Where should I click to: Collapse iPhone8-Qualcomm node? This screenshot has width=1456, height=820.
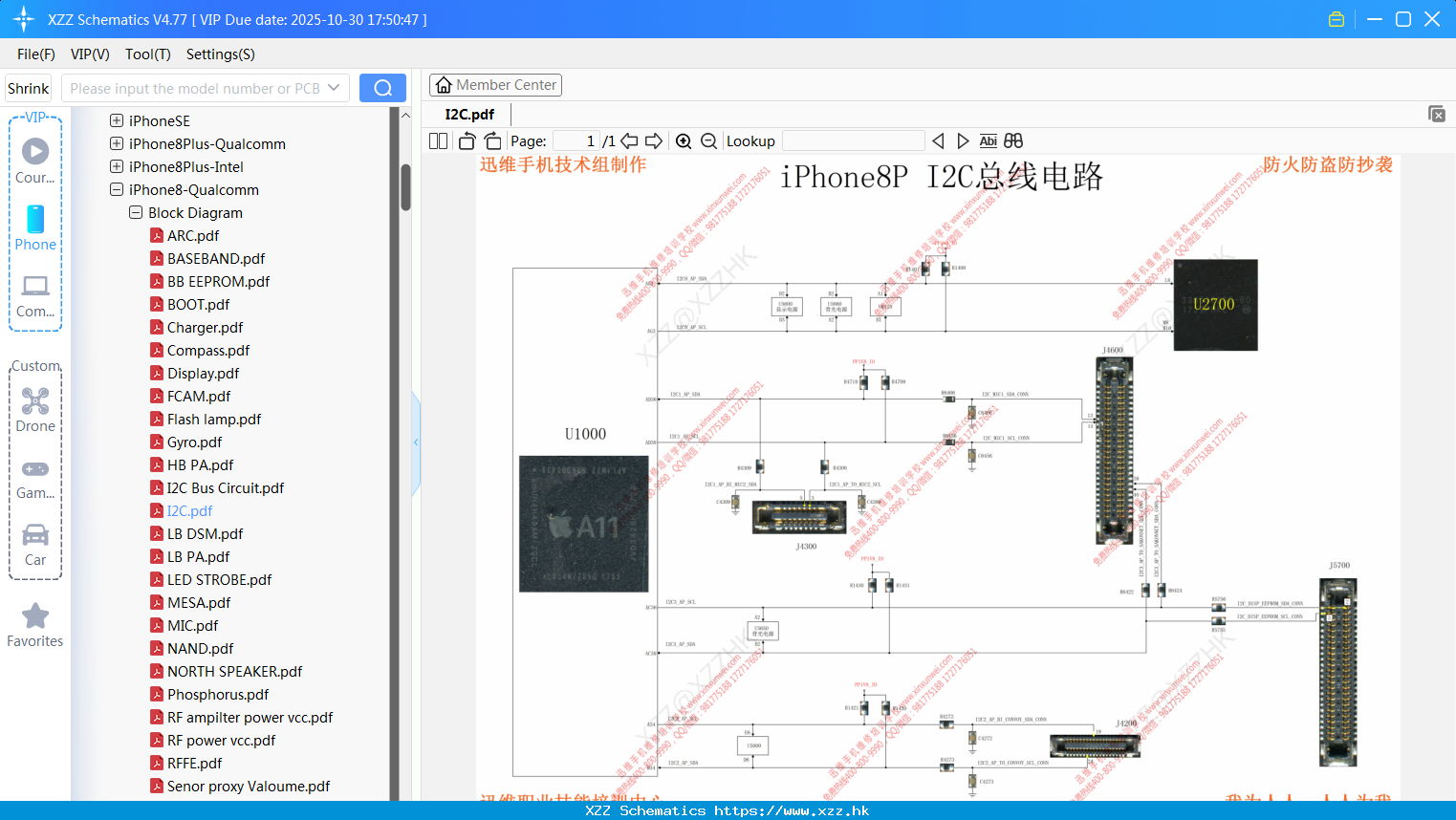coord(117,189)
